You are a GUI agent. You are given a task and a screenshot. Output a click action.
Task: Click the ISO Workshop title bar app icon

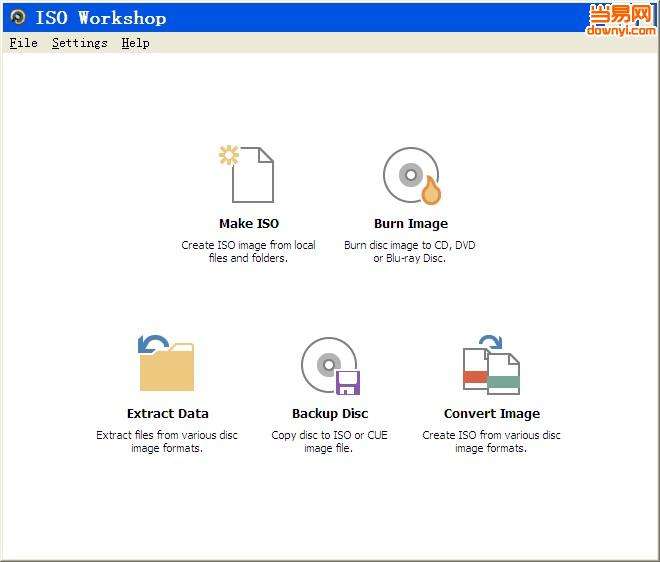pyautogui.click(x=18, y=17)
